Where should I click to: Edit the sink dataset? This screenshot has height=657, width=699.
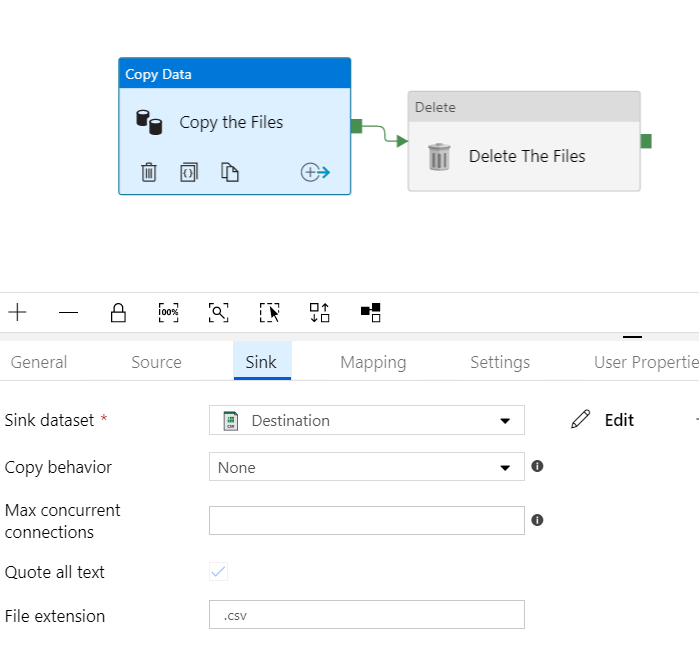point(602,420)
